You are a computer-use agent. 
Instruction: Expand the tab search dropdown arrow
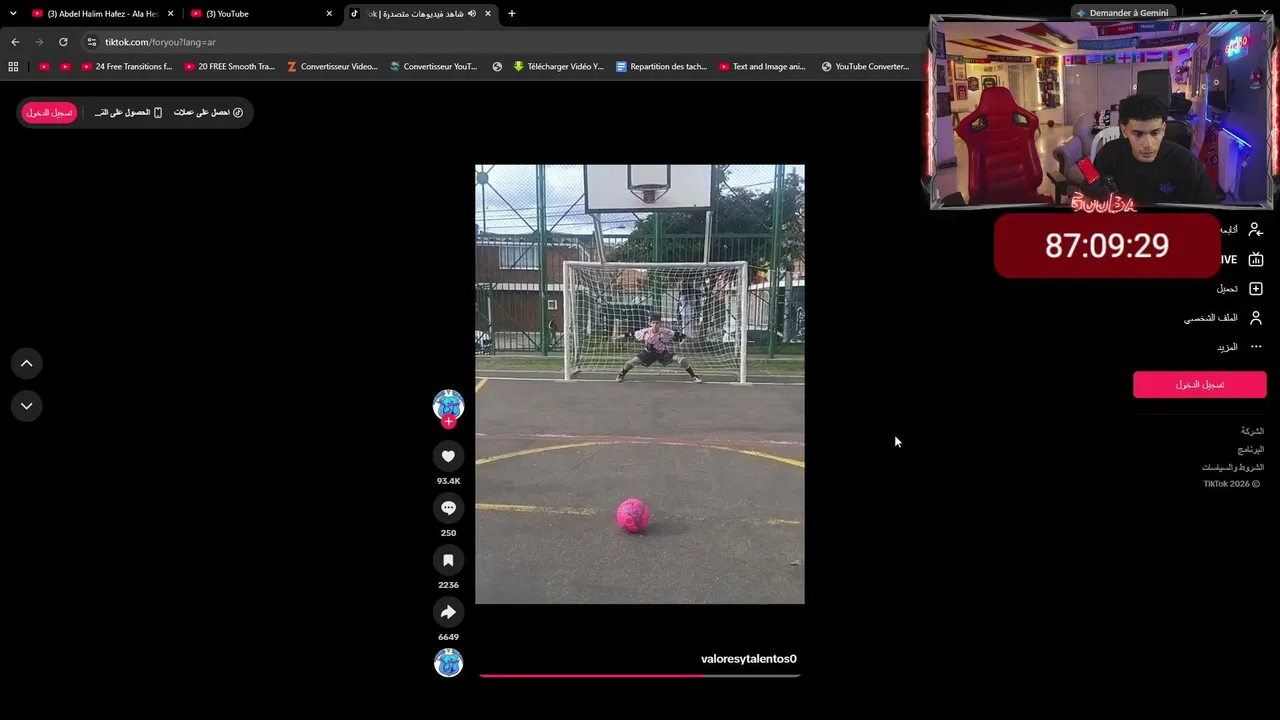click(x=13, y=14)
